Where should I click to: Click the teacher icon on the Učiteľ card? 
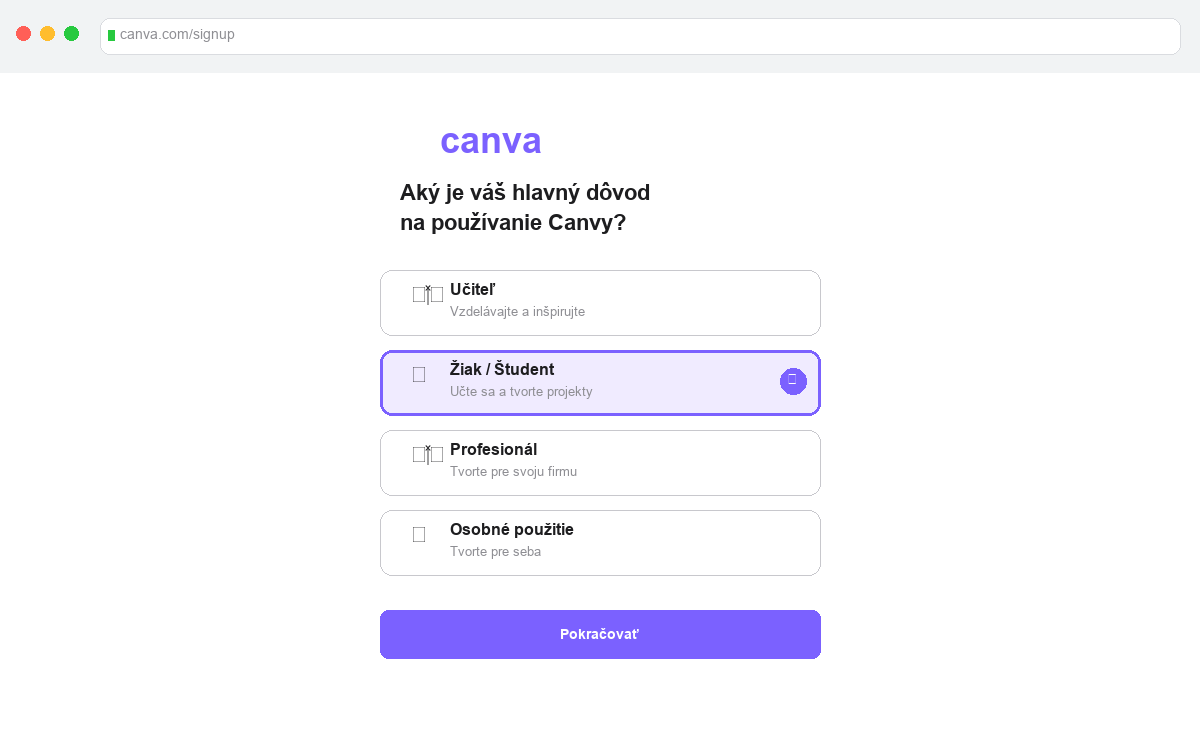coord(427,293)
